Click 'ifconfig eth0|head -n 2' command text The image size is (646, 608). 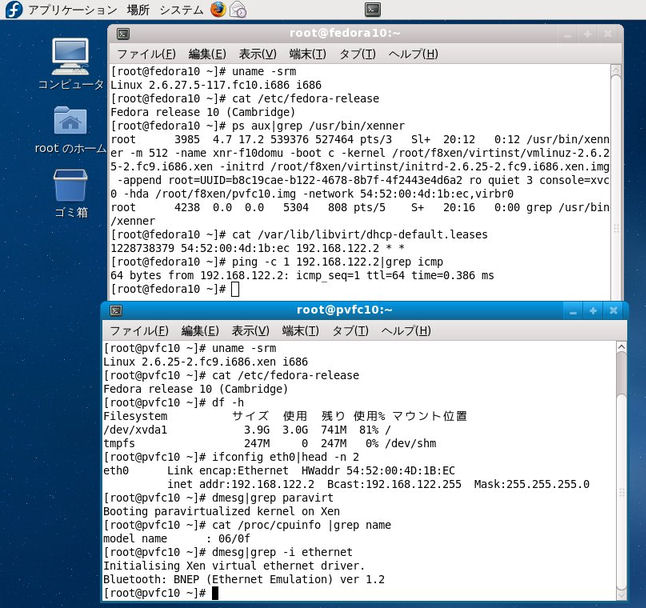286,457
